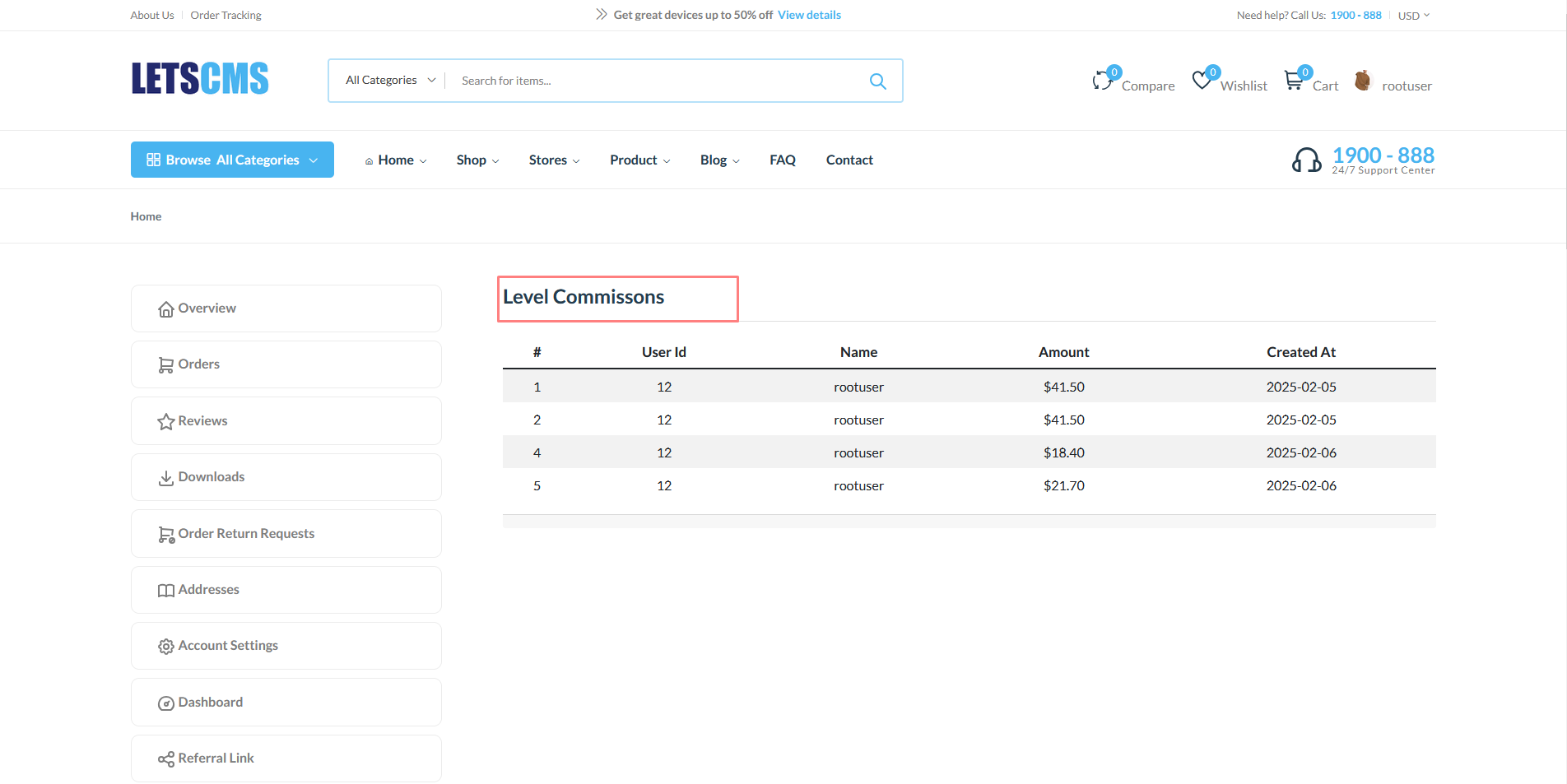Viewport: 1567px width, 784px height.
Task: Open the FAQ menu item
Action: 782,160
